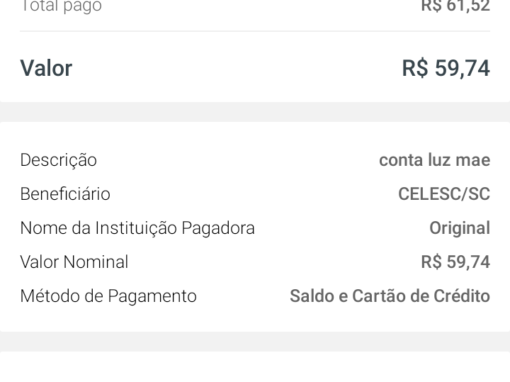
Task: Click the gray gap below Valor card
Action: (x=255, y=112)
